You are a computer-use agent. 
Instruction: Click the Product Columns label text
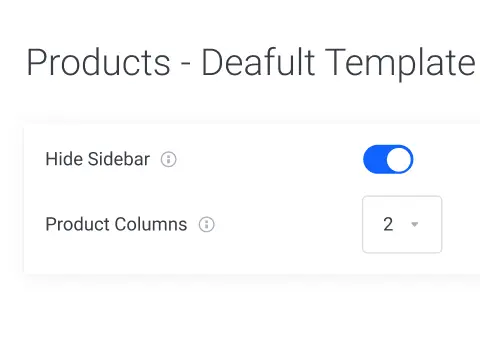tap(116, 224)
